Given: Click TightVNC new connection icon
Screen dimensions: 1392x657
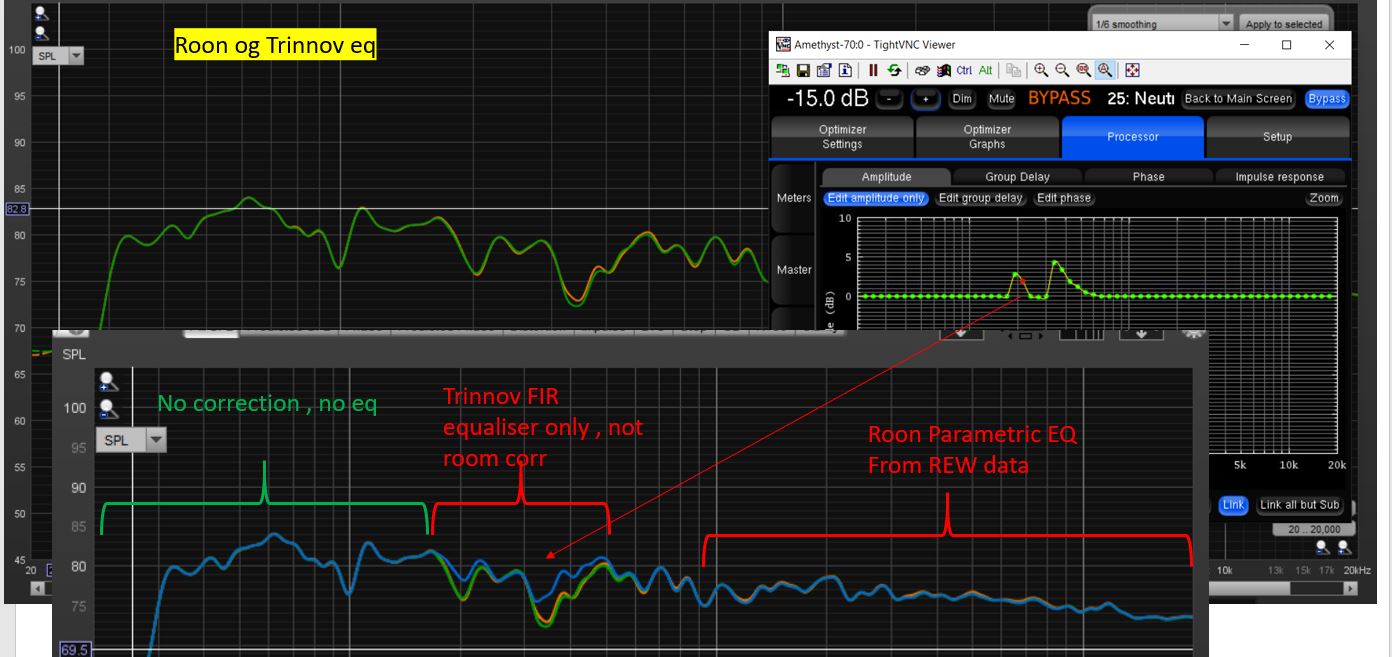Looking at the screenshot, I should click(783, 70).
